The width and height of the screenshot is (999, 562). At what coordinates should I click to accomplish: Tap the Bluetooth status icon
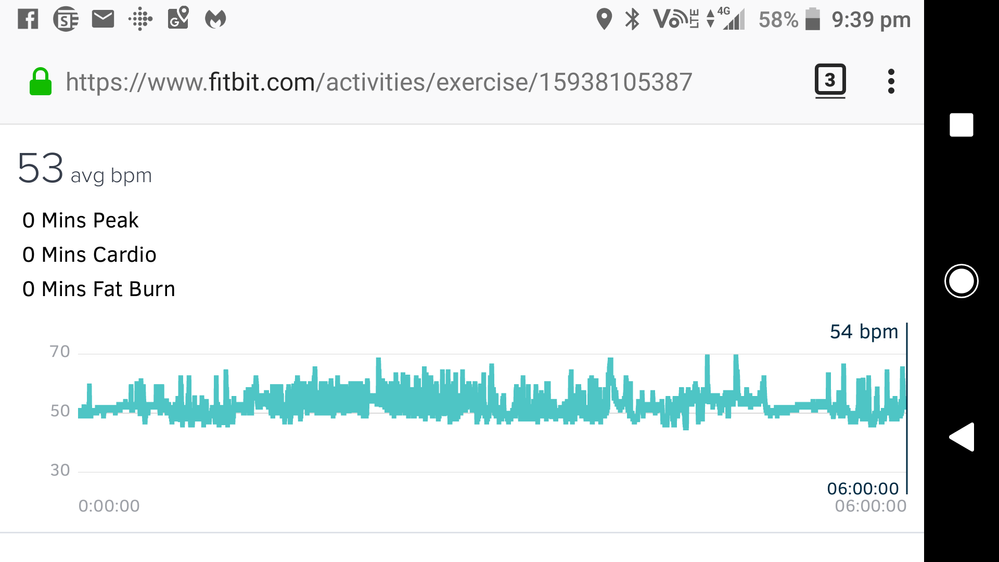pos(632,19)
